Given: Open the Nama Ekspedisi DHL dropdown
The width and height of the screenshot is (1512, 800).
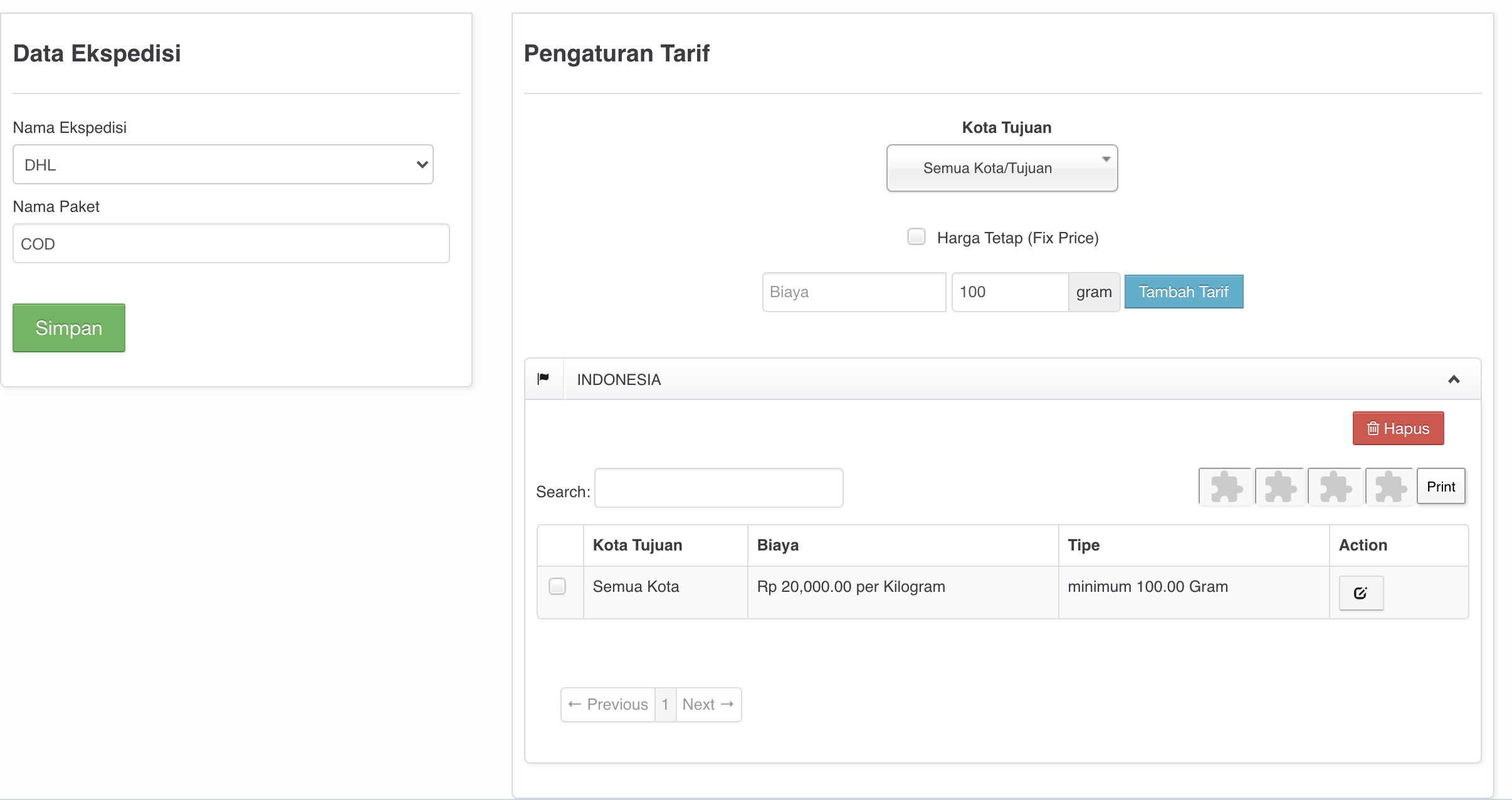Looking at the screenshot, I should point(223,164).
